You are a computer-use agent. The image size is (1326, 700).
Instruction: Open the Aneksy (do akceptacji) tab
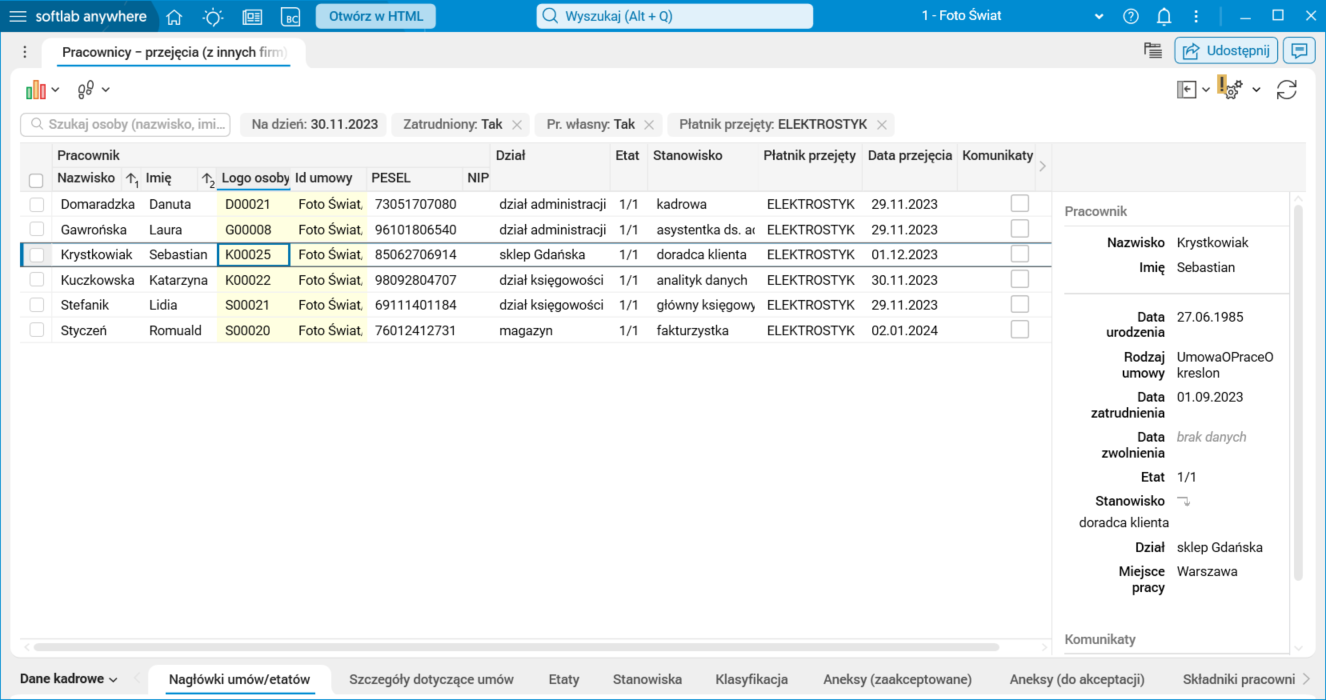point(1077,679)
